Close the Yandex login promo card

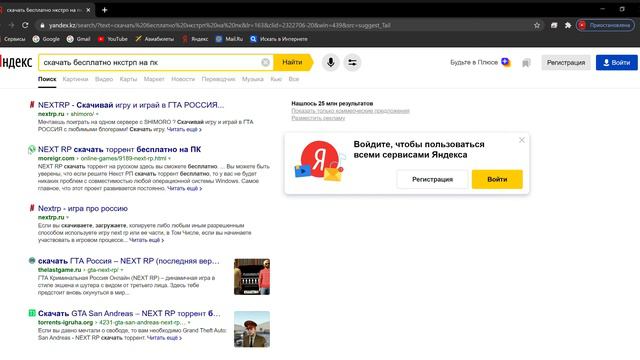[x=522, y=140]
